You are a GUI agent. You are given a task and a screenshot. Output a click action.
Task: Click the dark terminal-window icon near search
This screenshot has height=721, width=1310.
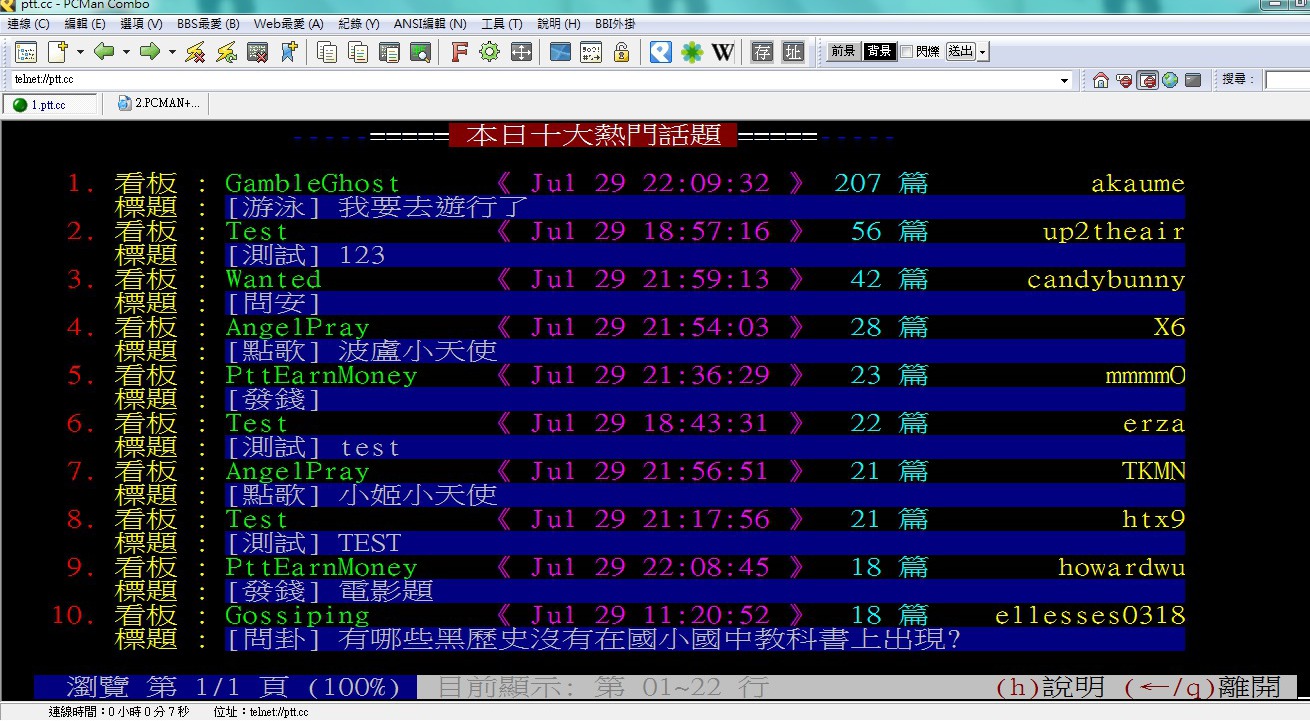point(1193,80)
